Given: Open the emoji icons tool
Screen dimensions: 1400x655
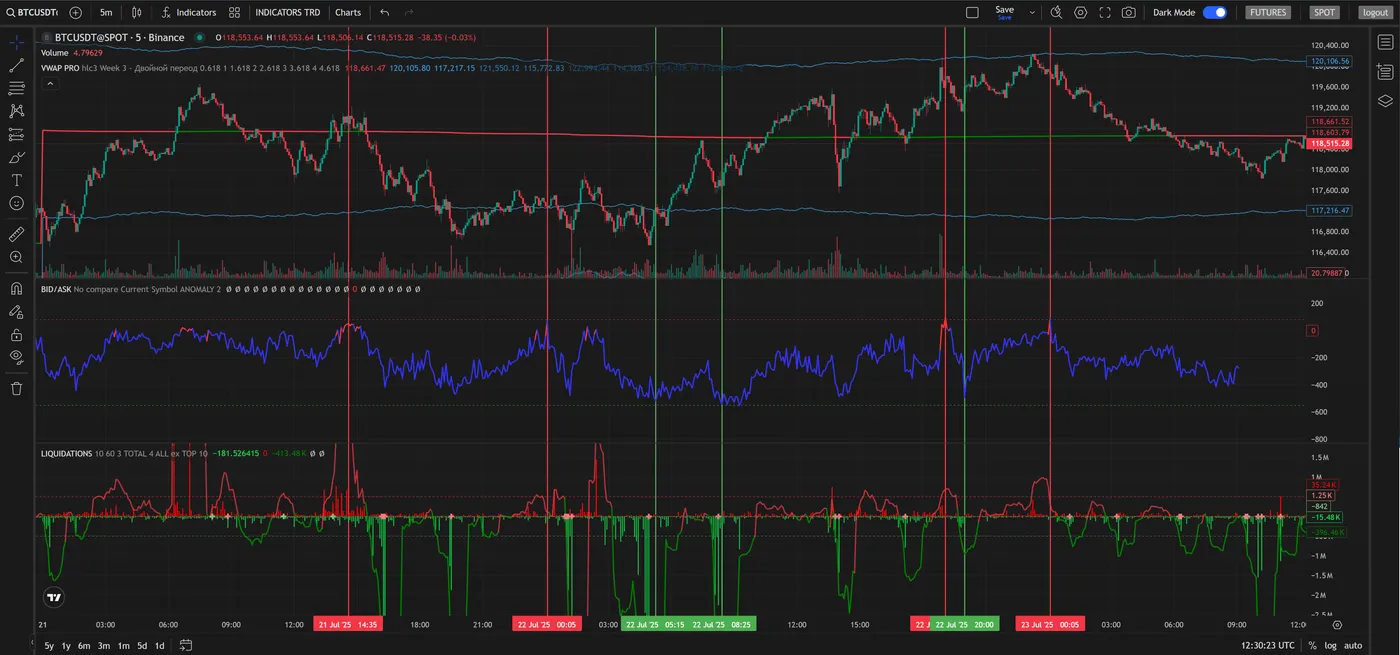Looking at the screenshot, I should (16, 203).
